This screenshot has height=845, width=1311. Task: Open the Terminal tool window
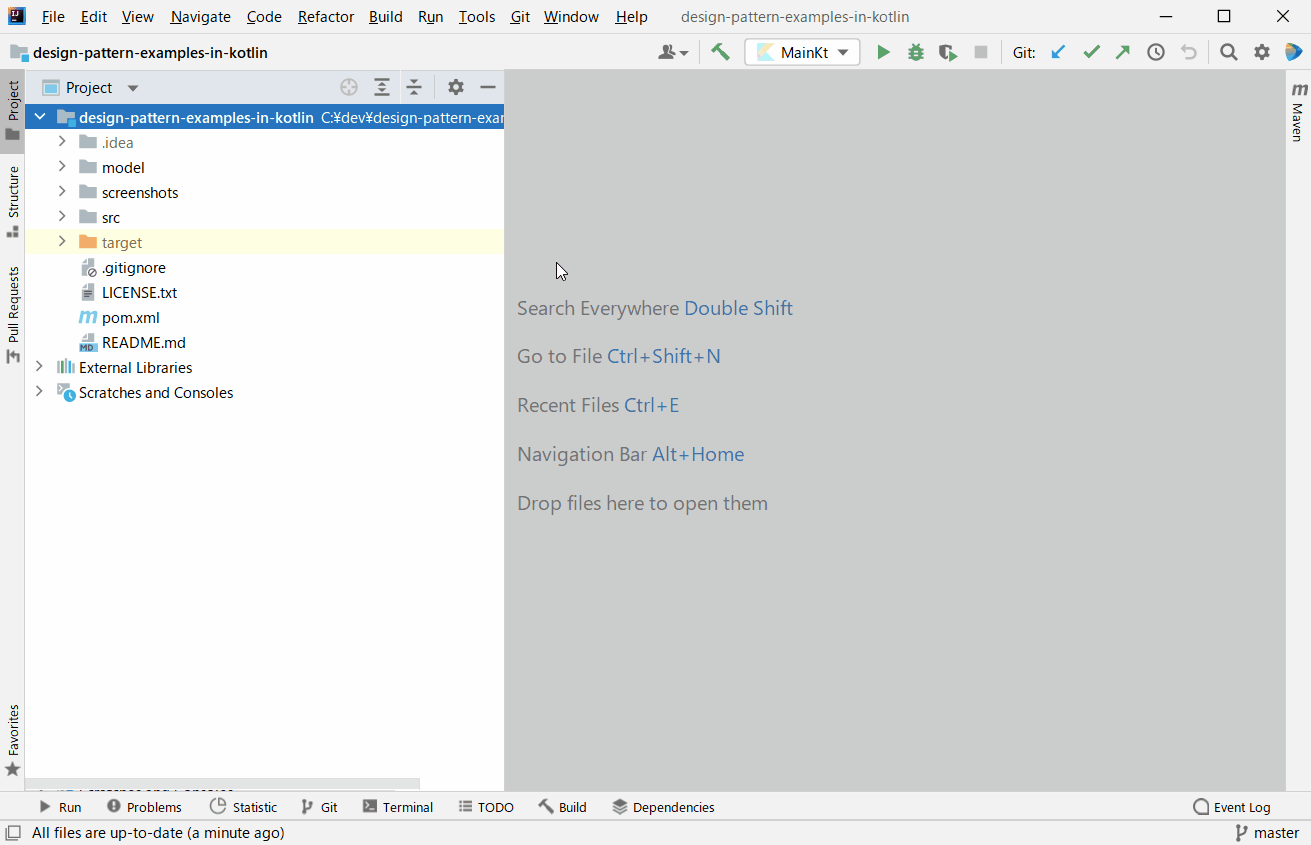[x=398, y=807]
